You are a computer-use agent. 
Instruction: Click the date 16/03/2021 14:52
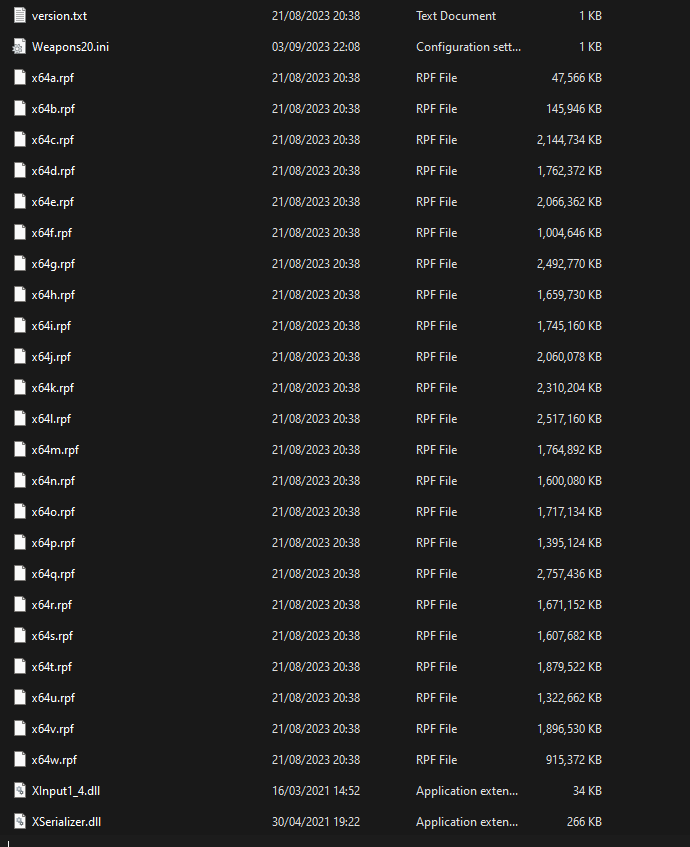pyautogui.click(x=316, y=791)
